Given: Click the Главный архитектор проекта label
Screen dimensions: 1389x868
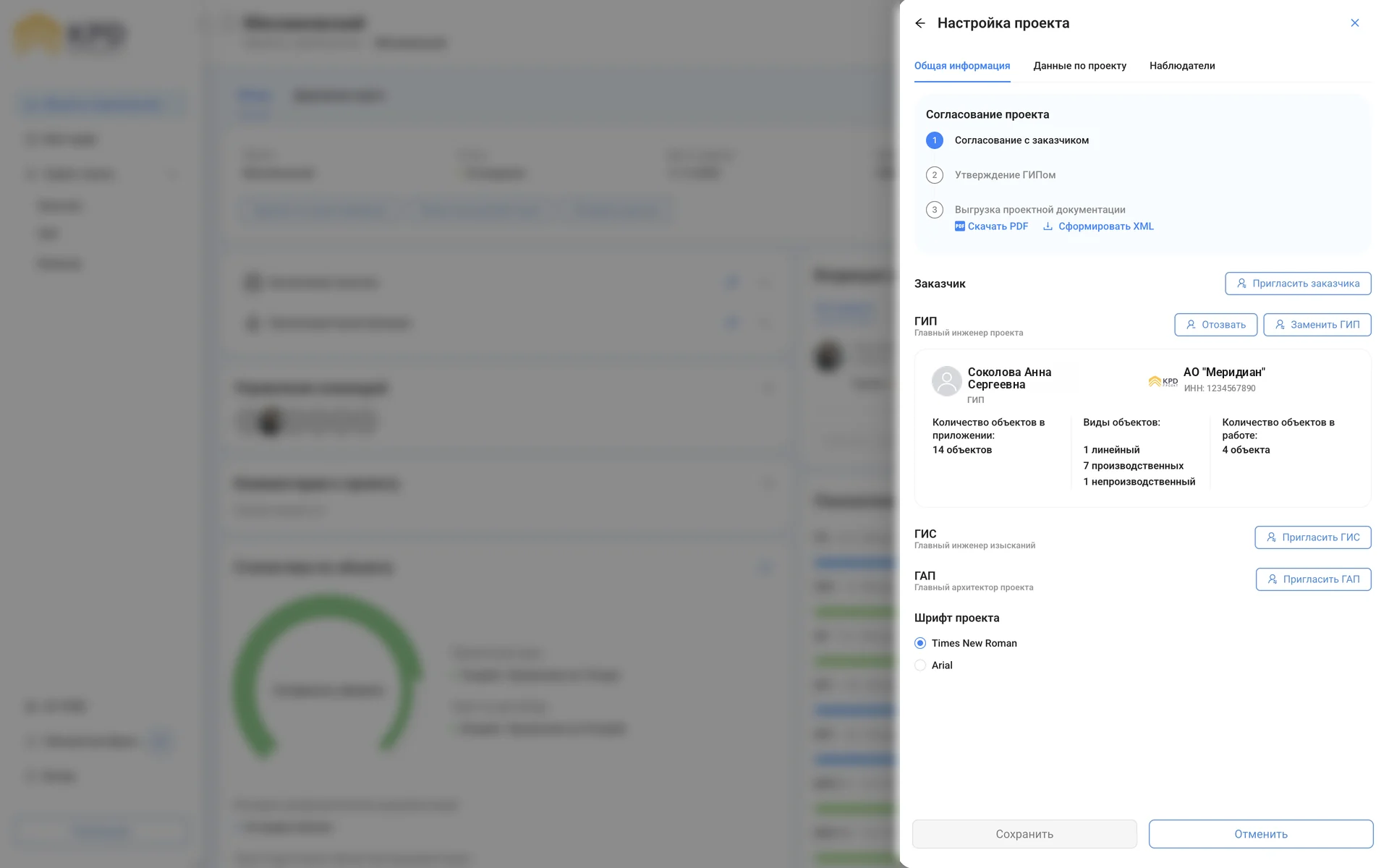Looking at the screenshot, I should [974, 588].
